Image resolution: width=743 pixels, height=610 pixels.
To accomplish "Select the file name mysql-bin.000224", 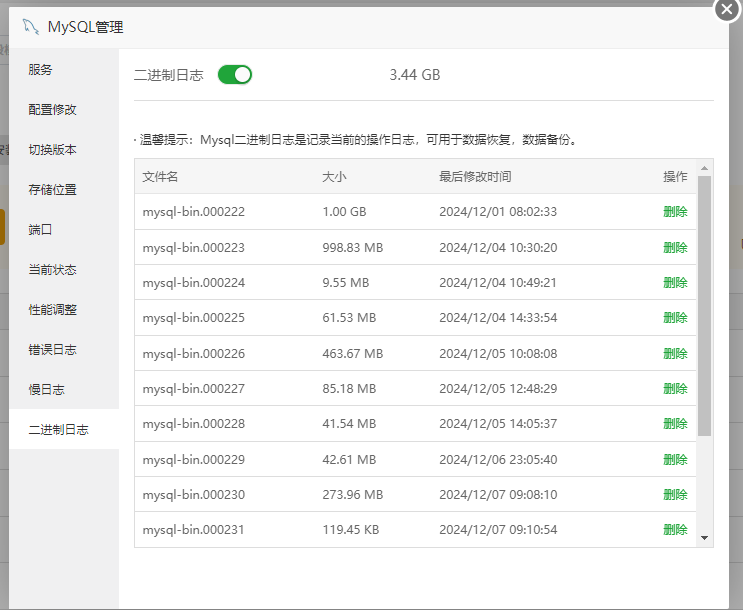I will coord(194,282).
